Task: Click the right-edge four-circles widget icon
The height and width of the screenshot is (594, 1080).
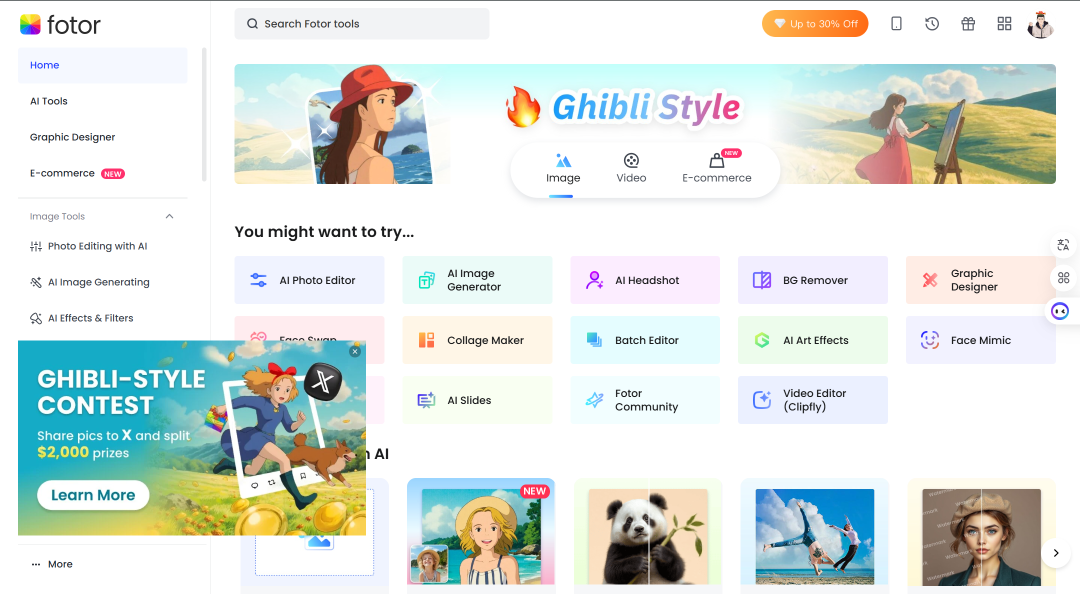Action: click(x=1063, y=278)
